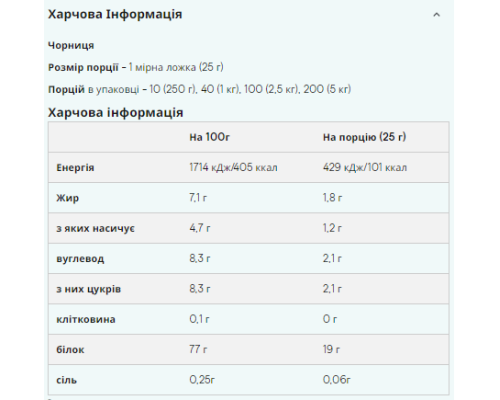Click the сіль row label
Image resolution: width=500 pixels, height=400 pixels.
(x=67, y=380)
